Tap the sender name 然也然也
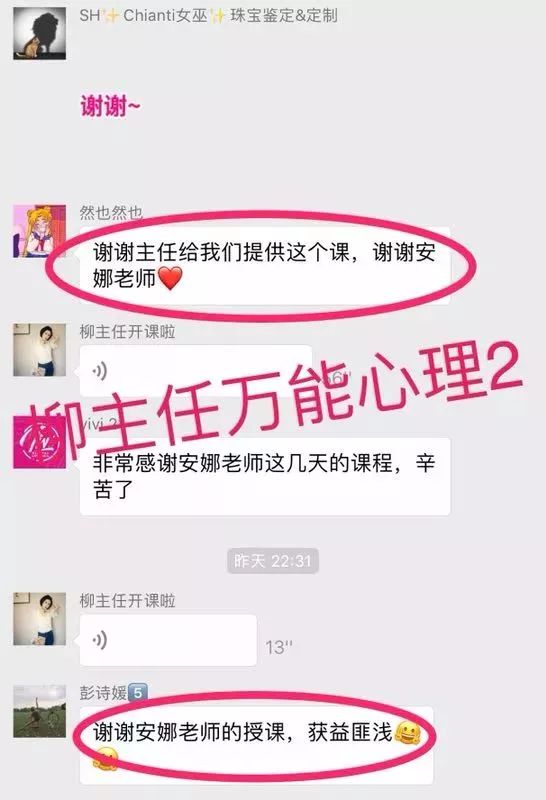This screenshot has height=800, width=546. pos(111,212)
